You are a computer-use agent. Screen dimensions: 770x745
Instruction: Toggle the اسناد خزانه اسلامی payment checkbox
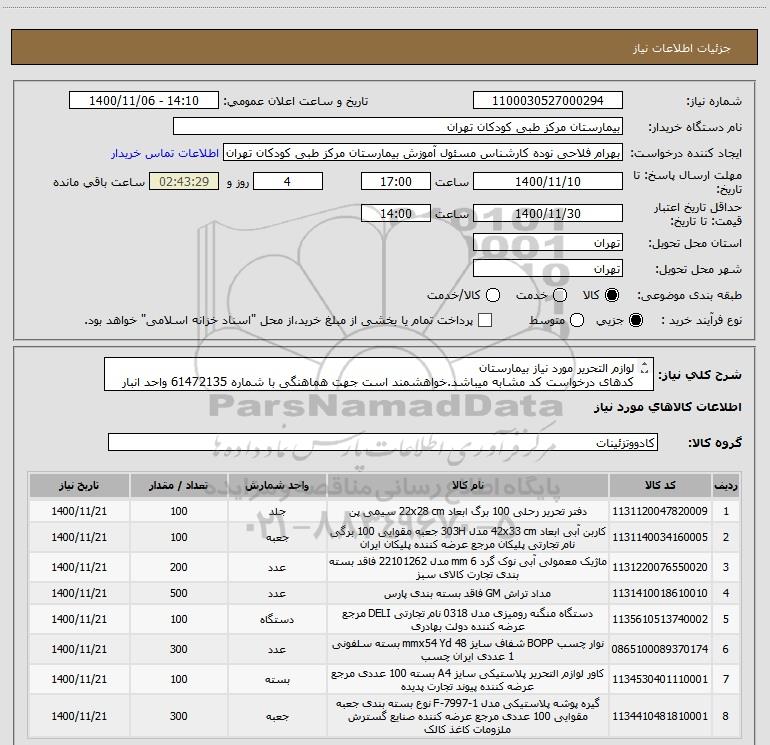(x=485, y=320)
